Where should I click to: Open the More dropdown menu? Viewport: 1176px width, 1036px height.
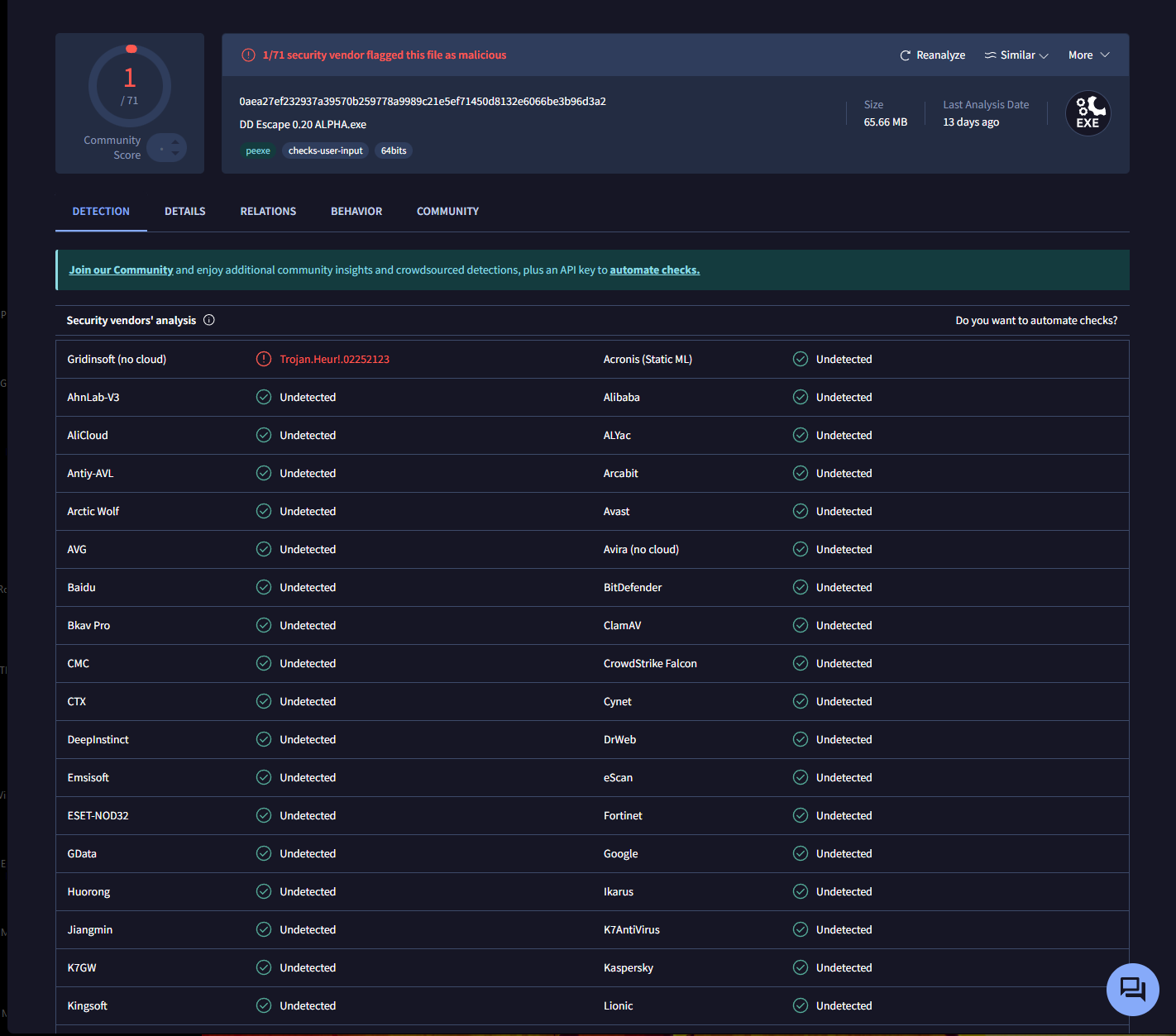click(1088, 55)
